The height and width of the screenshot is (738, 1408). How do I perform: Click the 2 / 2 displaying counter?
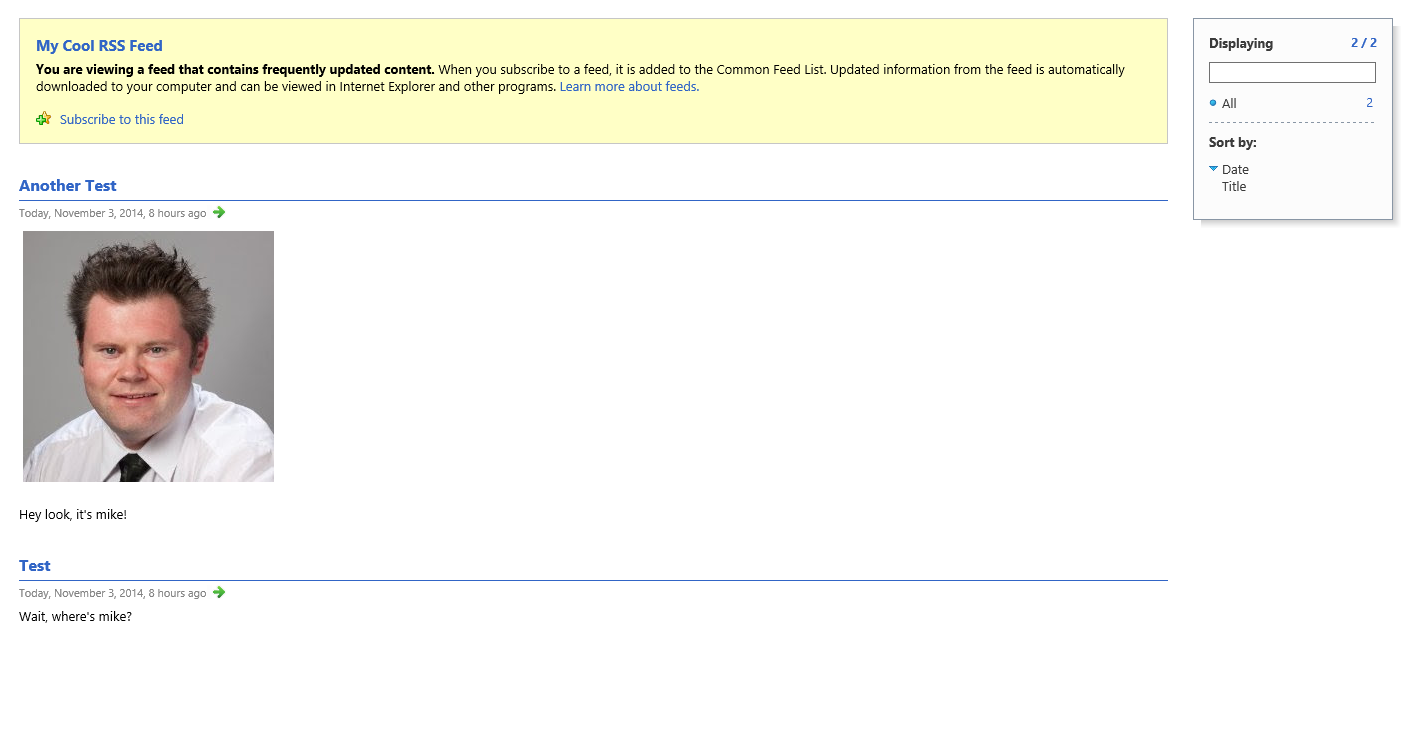[1363, 43]
